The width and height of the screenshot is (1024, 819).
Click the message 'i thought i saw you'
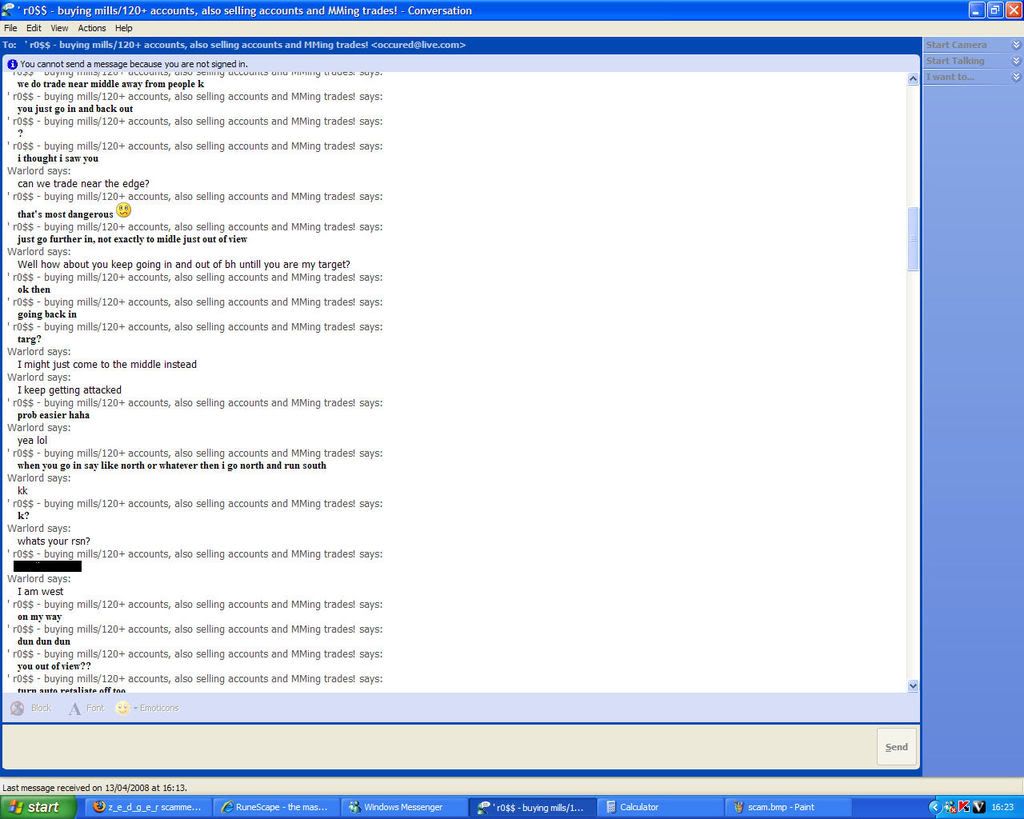[58, 158]
